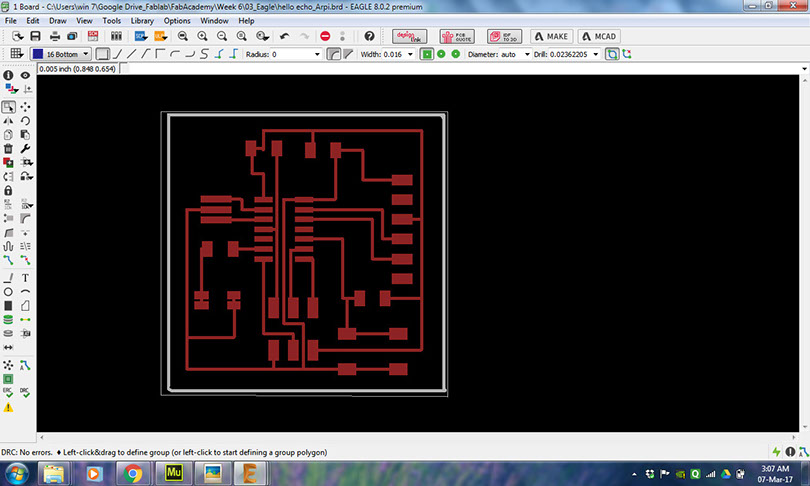Select the Route airwire tool

8,260
